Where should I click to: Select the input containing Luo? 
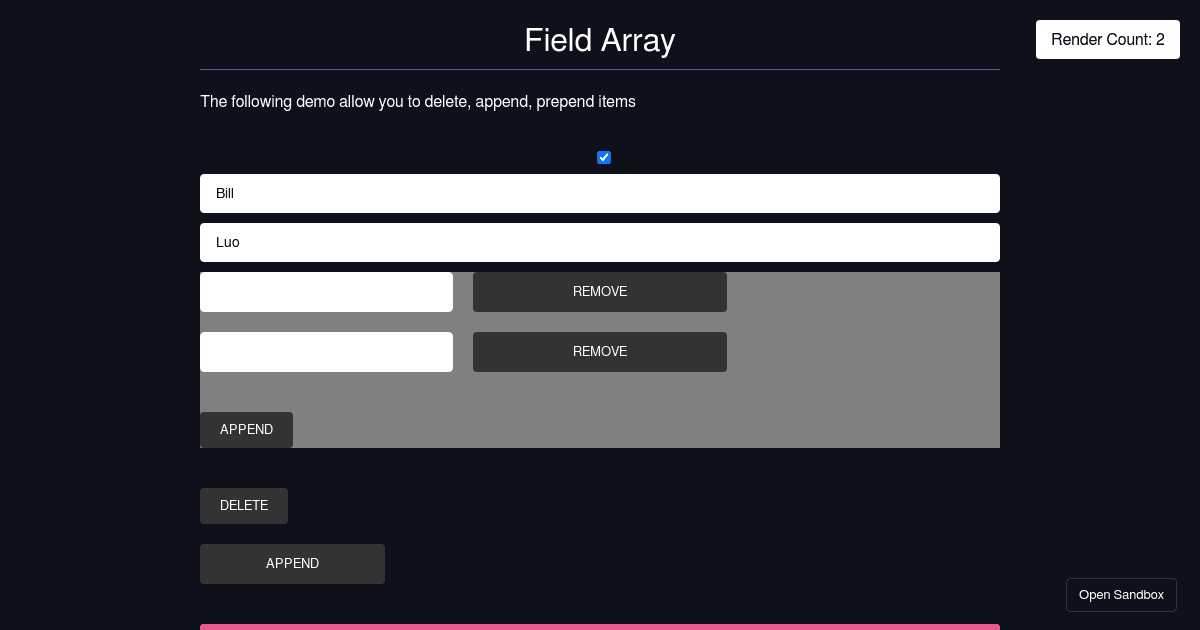[x=600, y=242]
